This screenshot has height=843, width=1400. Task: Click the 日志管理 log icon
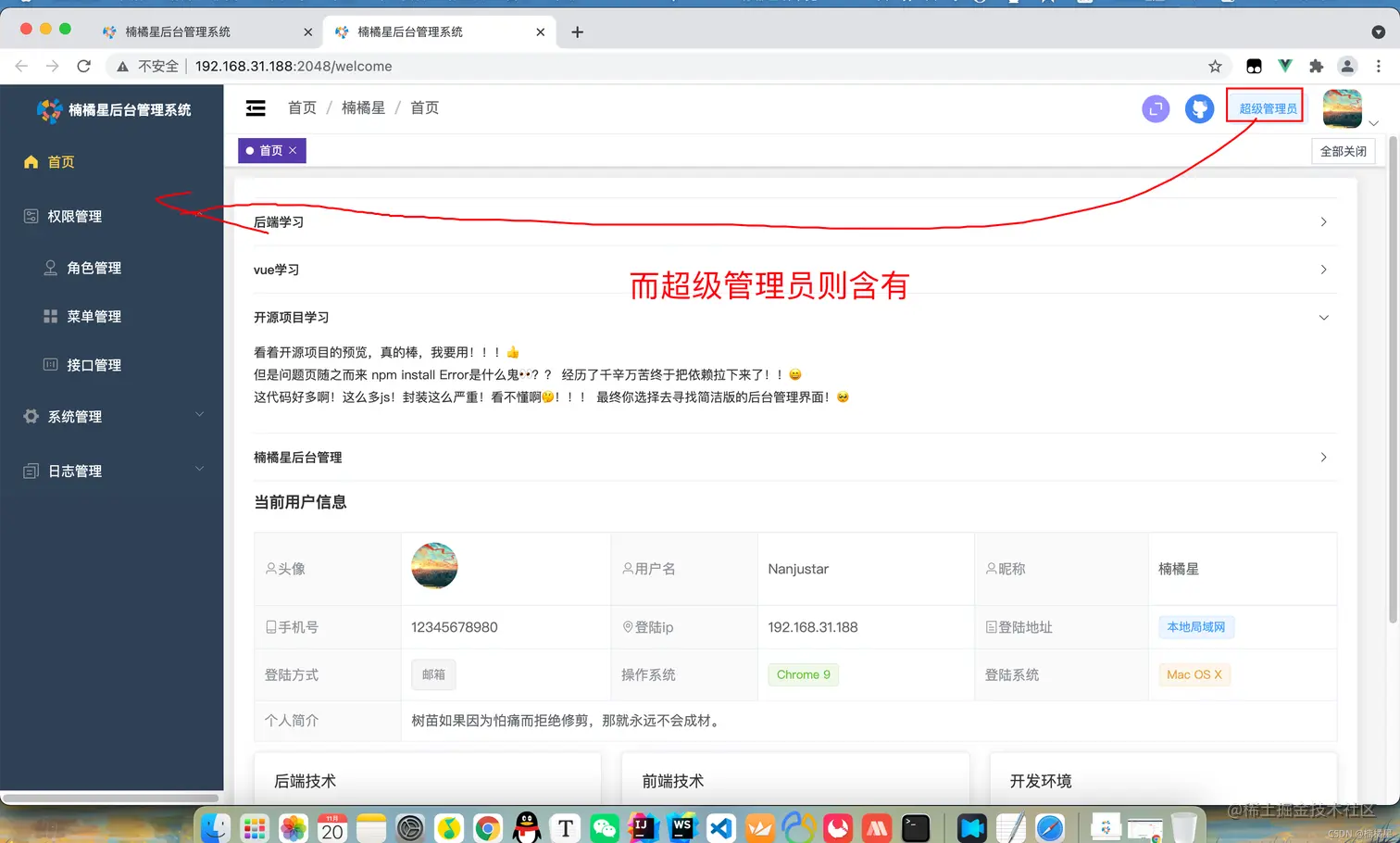tap(31, 471)
